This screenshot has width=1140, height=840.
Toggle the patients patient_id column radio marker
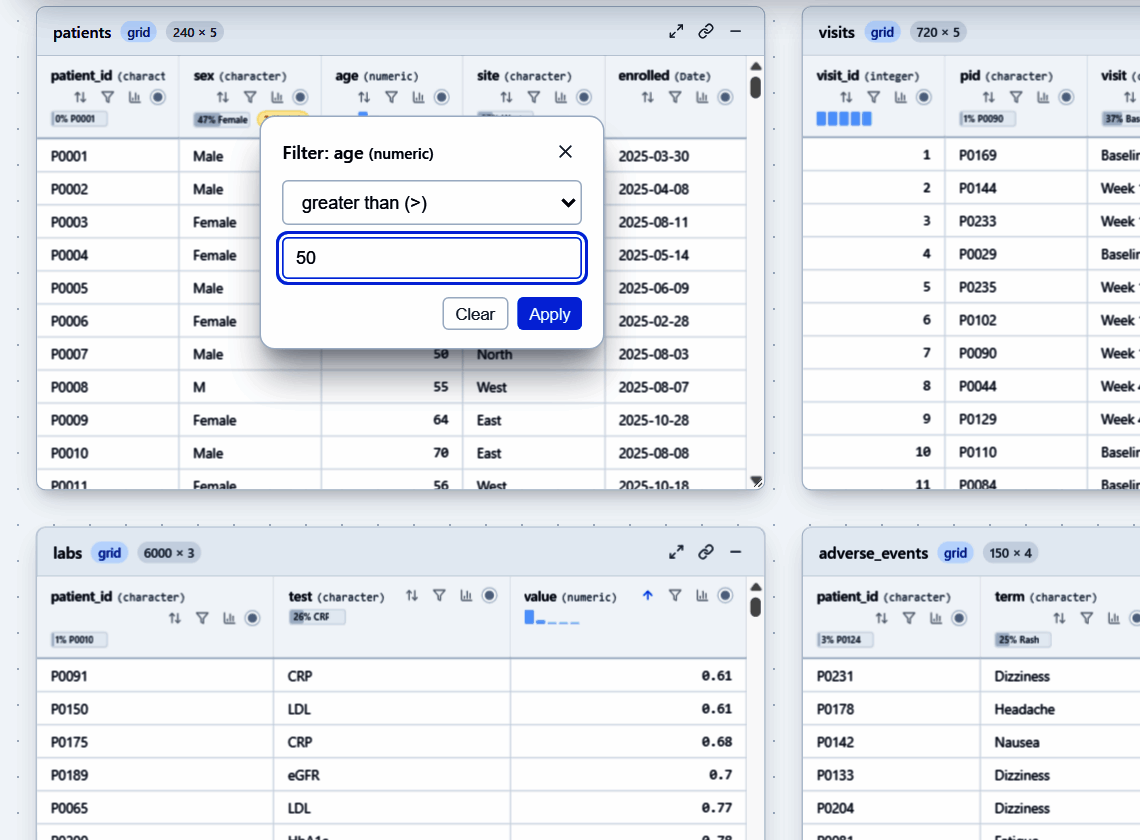point(158,97)
